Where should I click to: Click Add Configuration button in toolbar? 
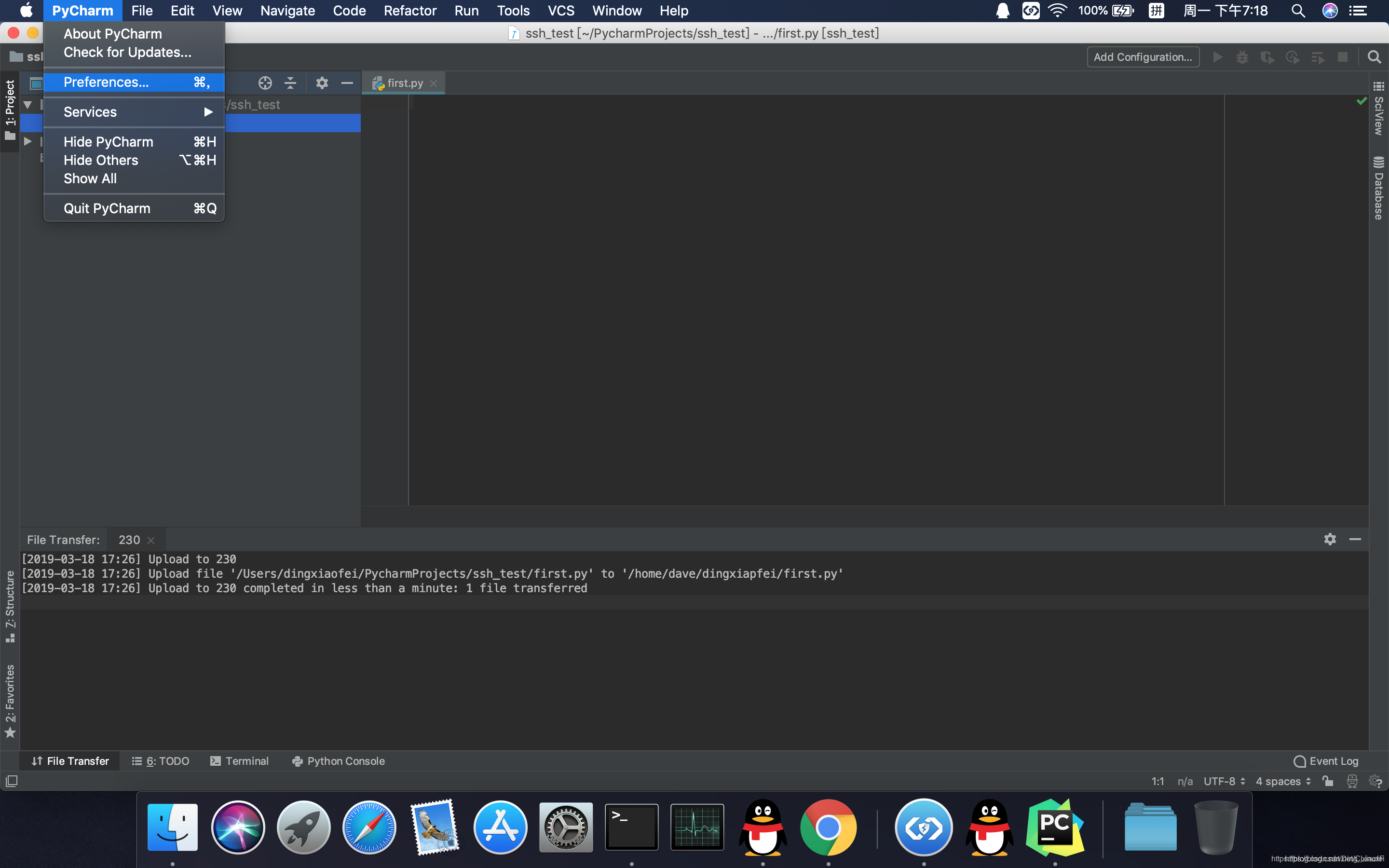(1142, 57)
